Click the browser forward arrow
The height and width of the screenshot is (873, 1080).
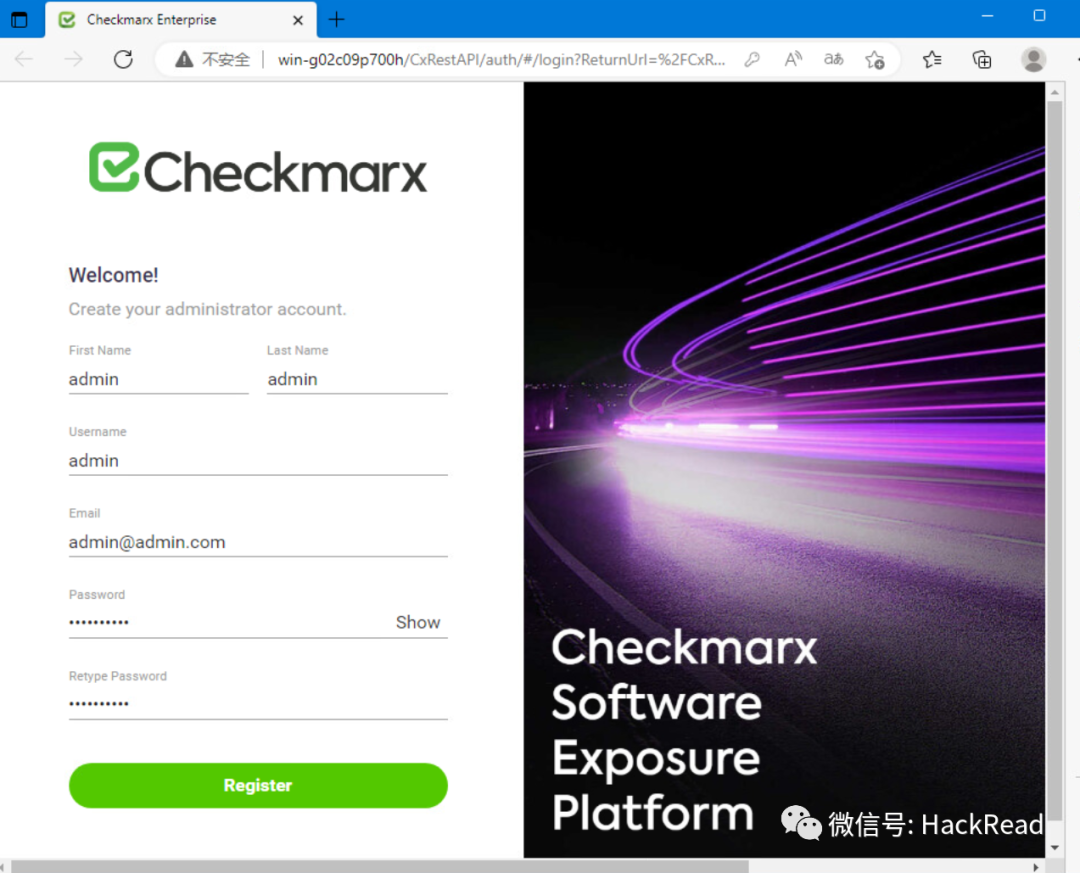pos(73,59)
